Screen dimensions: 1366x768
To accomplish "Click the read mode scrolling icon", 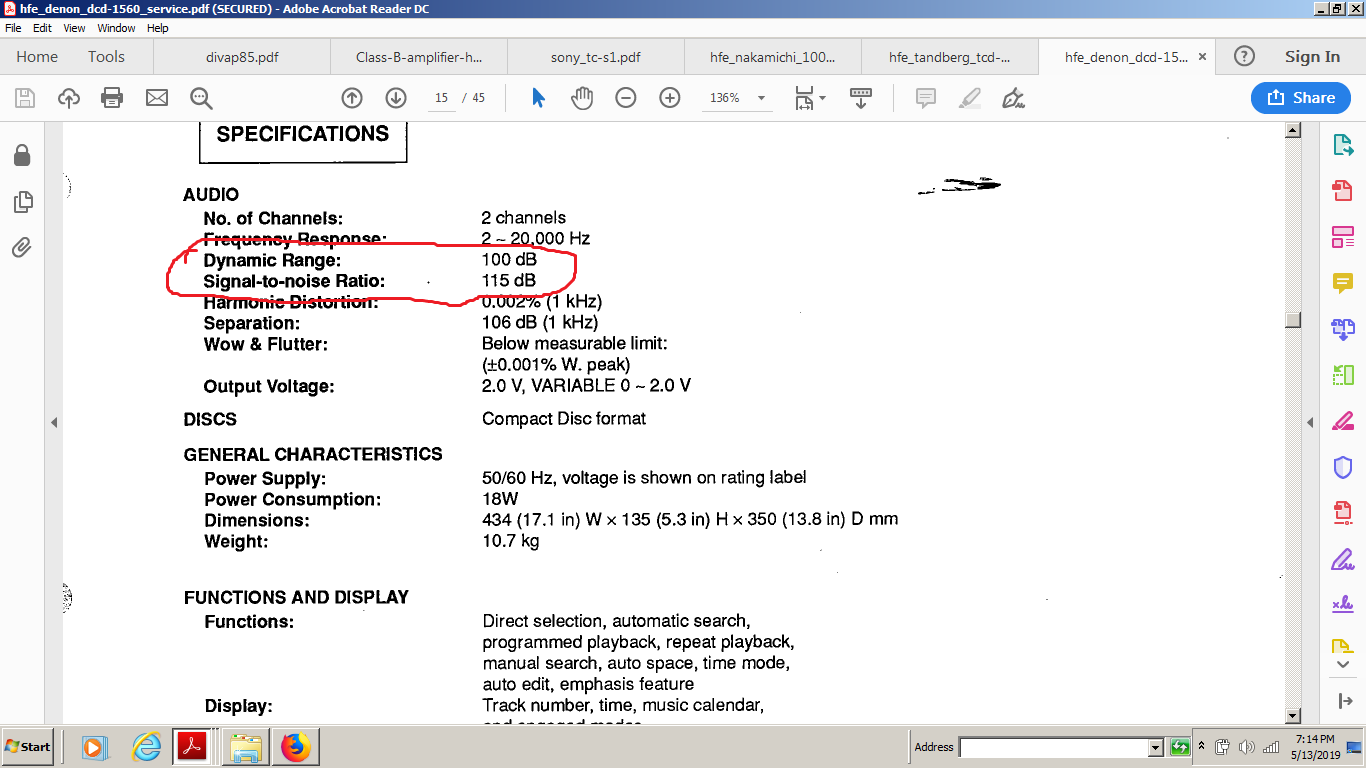I will click(x=860, y=98).
